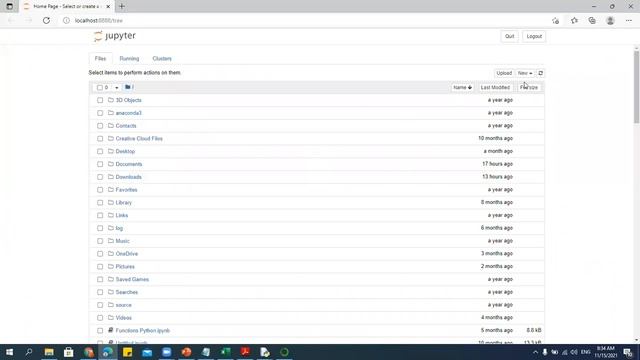Viewport: 640px width, 360px height.
Task: Open File Explorer from taskbar
Action: click(49, 352)
